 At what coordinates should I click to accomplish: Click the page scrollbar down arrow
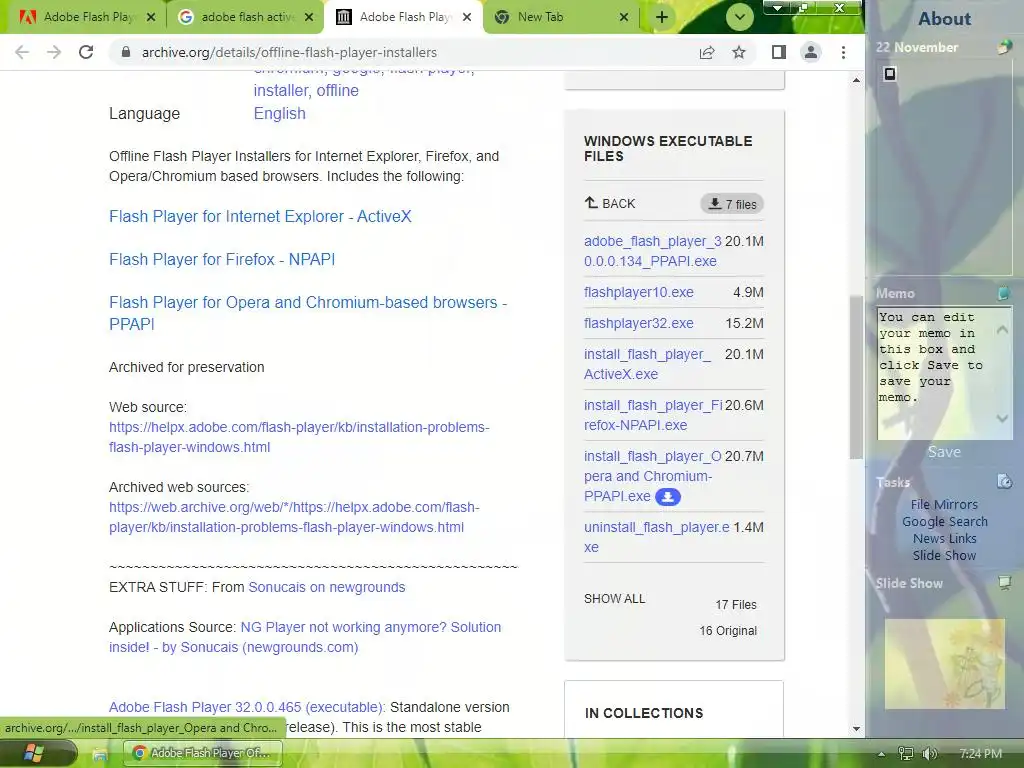point(856,729)
